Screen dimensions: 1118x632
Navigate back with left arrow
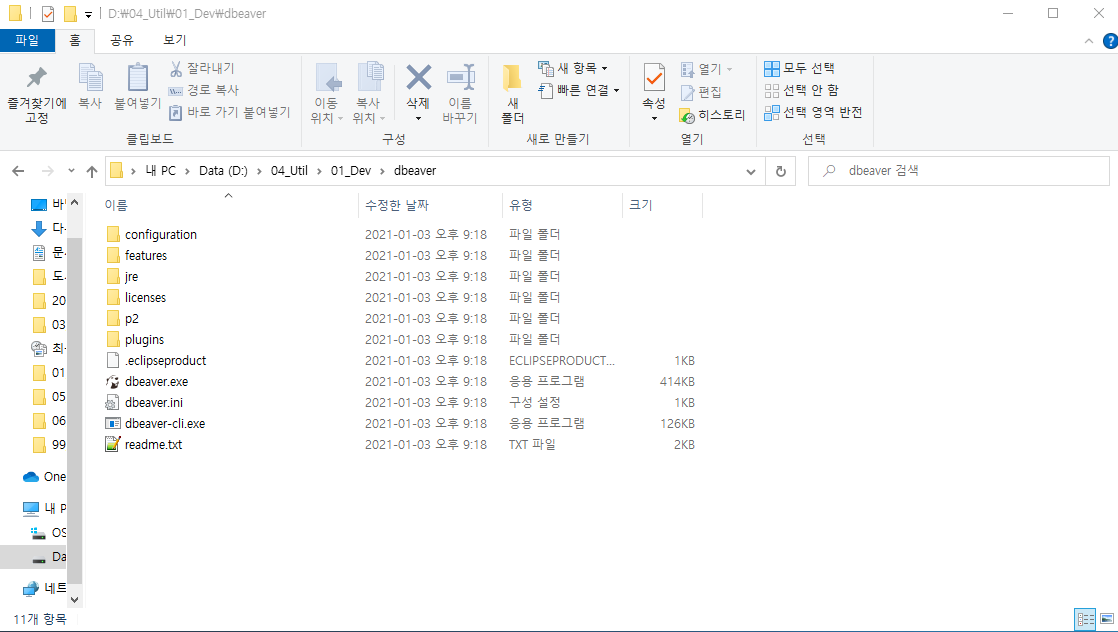coord(19,171)
